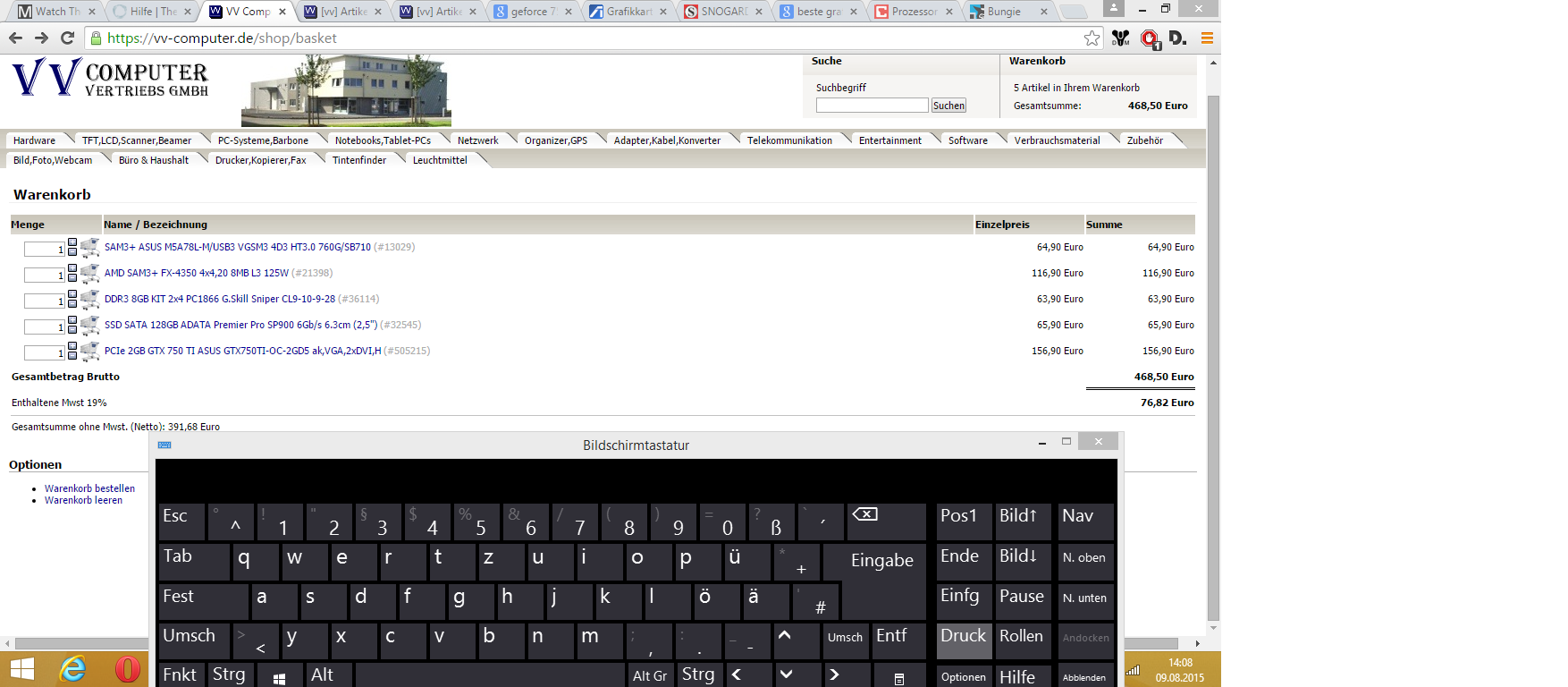Tap the context menu key on the on-screen keyboard
The image size is (1568, 687).
pos(899,676)
